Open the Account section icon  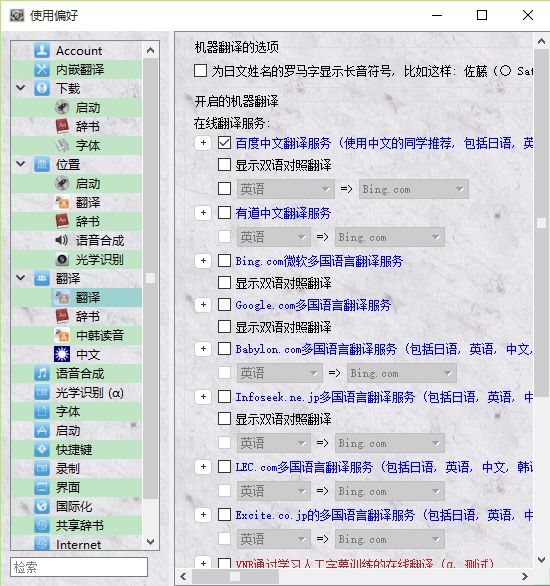(x=41, y=50)
